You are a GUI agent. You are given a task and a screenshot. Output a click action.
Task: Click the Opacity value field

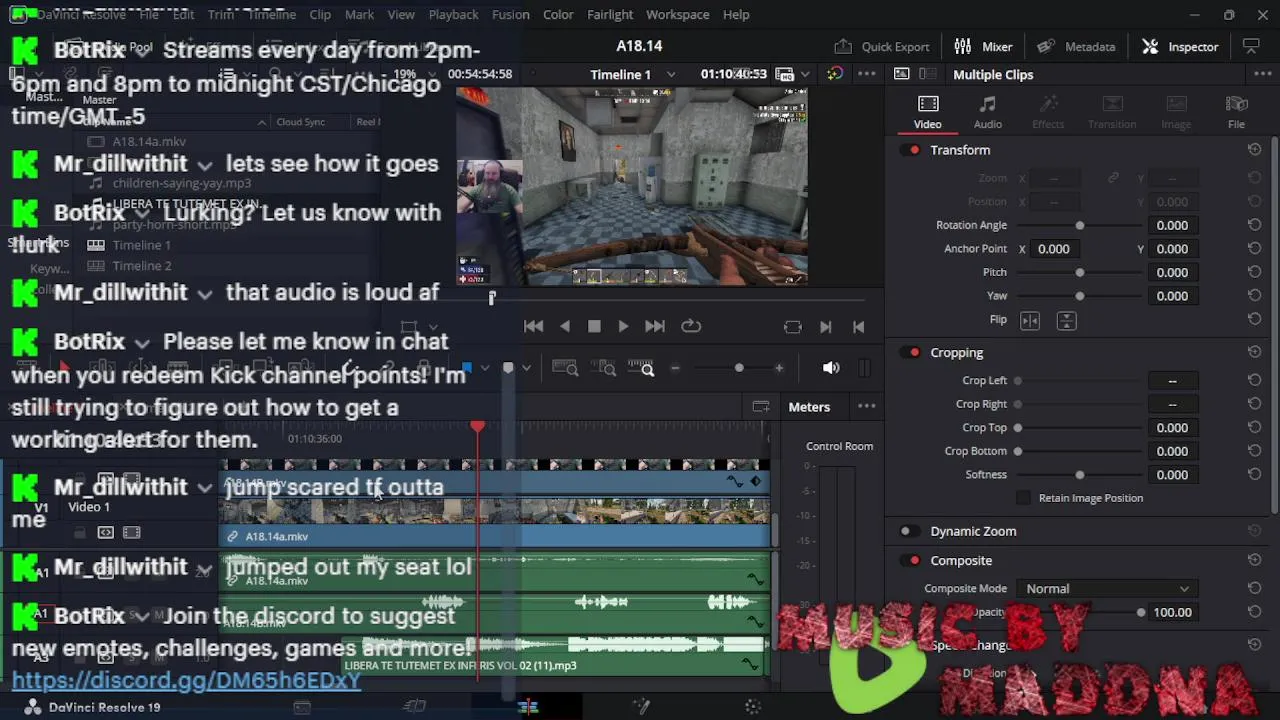click(1172, 612)
